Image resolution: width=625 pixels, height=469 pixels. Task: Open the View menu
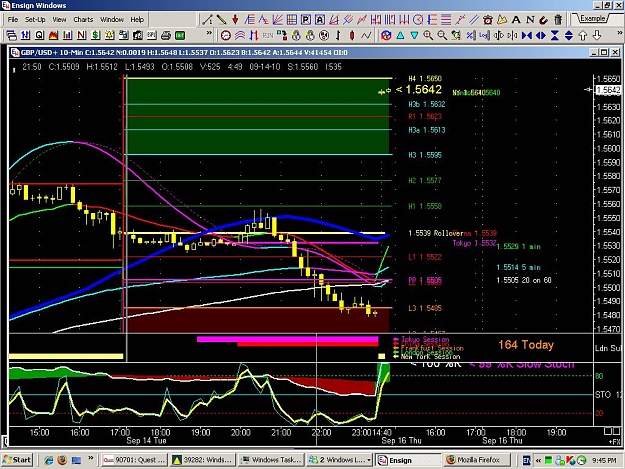pos(59,20)
